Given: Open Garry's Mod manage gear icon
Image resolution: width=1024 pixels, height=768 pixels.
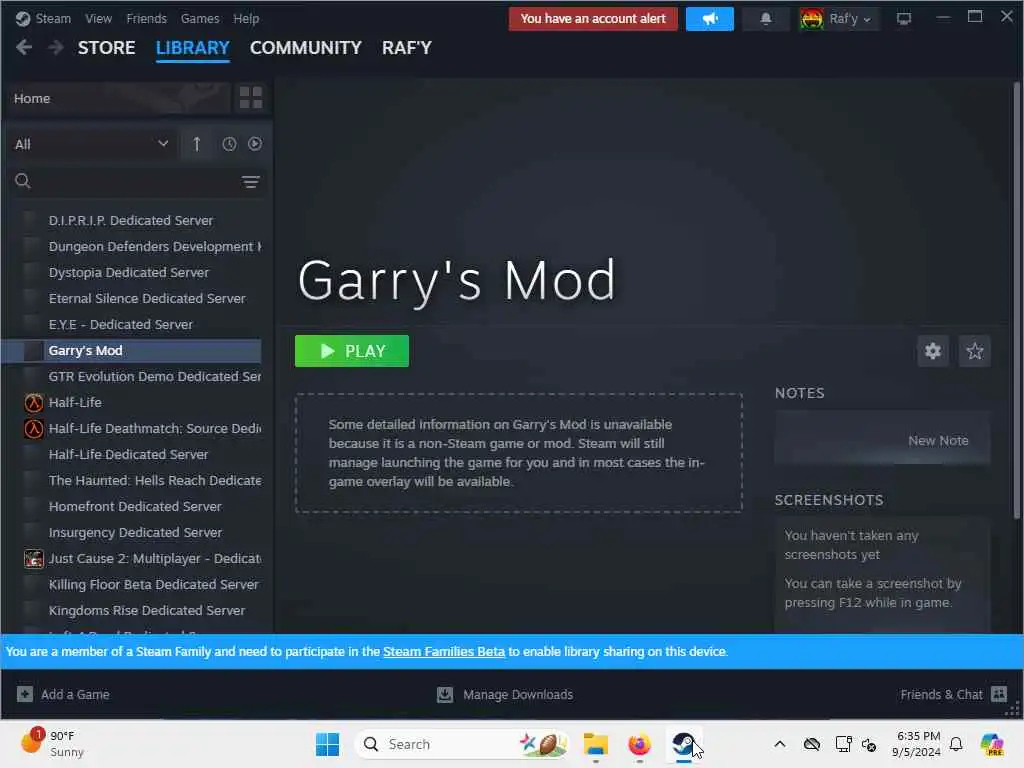Looking at the screenshot, I should point(933,351).
